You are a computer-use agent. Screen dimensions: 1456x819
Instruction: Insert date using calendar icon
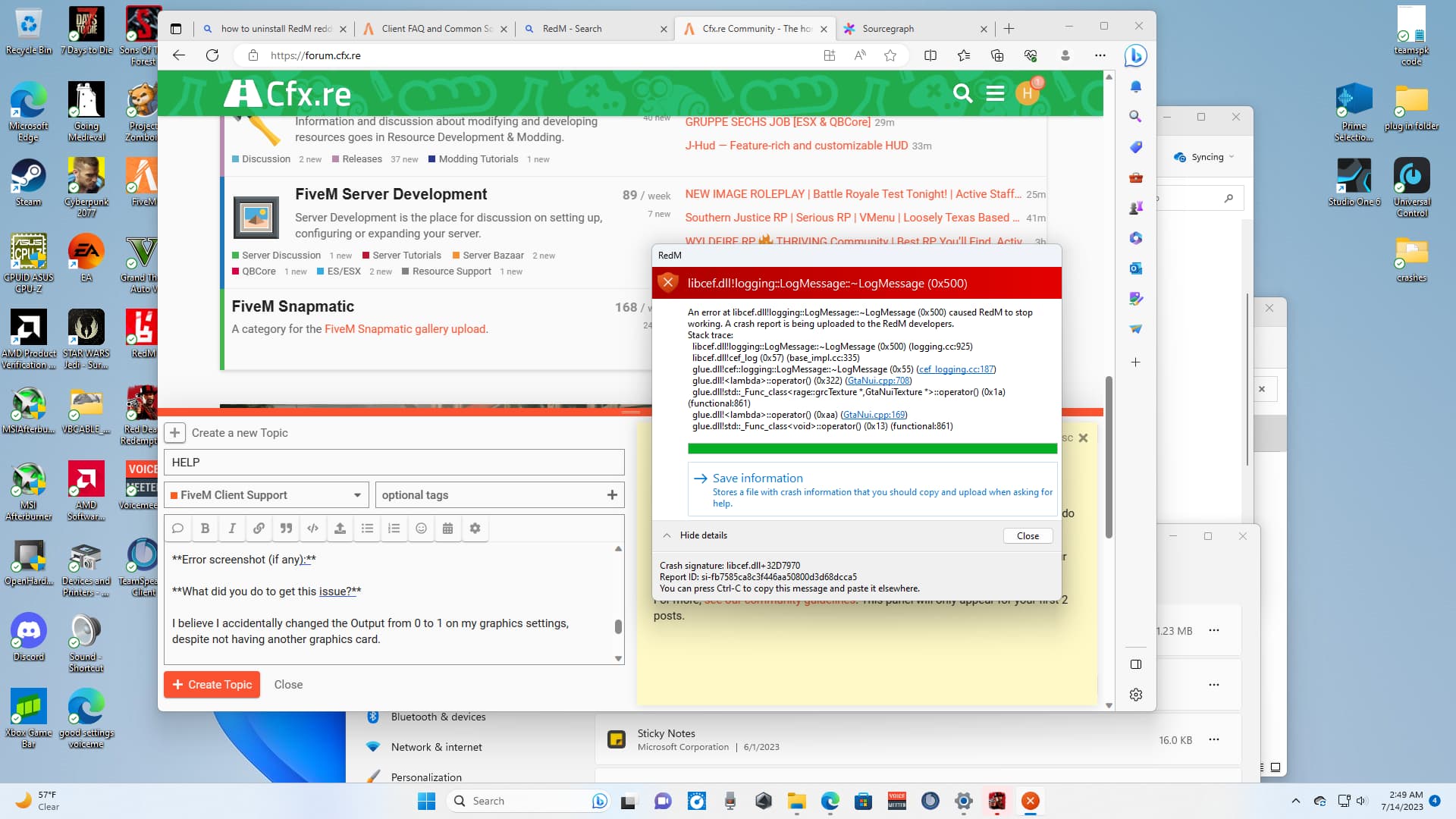pyautogui.click(x=447, y=529)
